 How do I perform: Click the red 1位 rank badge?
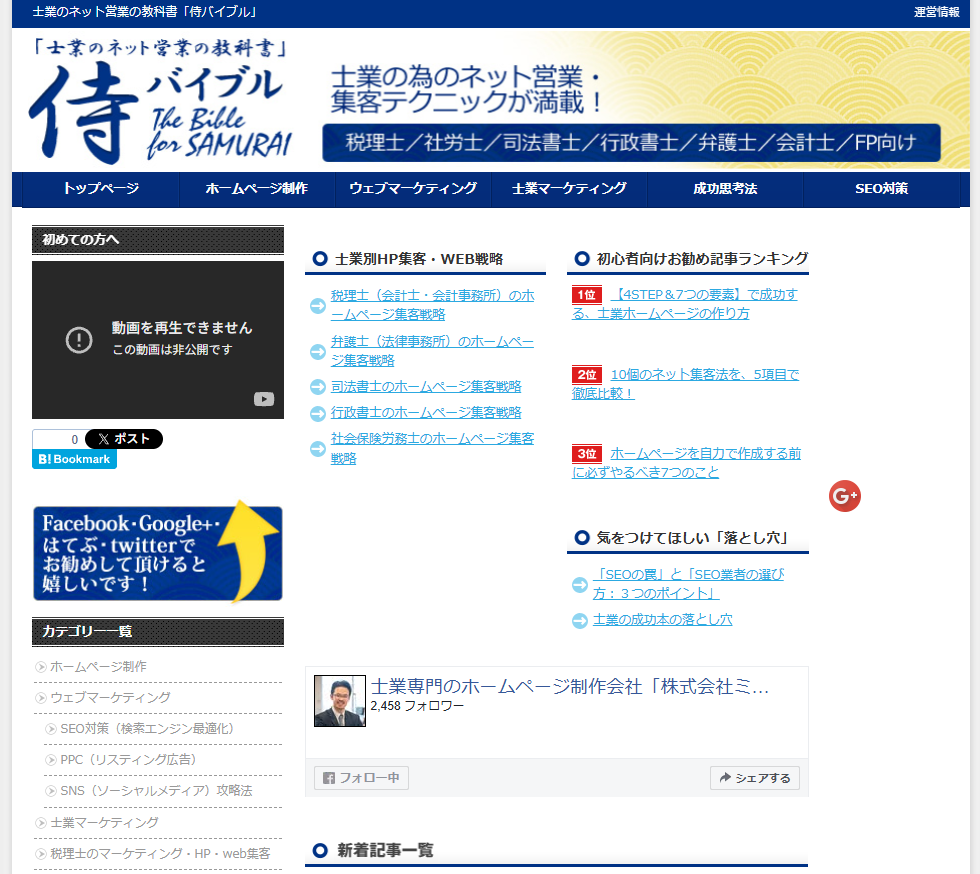tap(587, 295)
